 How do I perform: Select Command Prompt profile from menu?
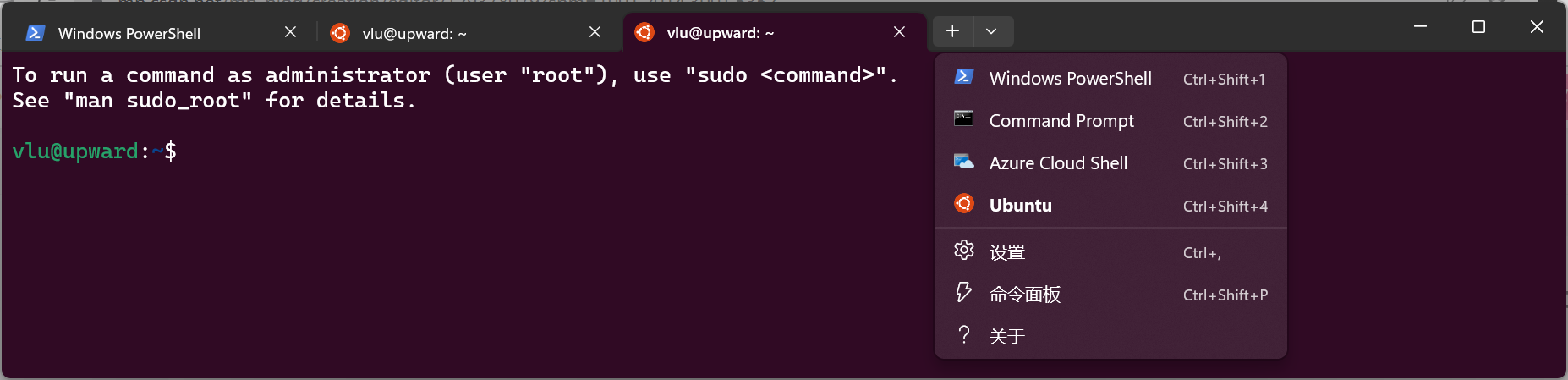tap(1110, 121)
